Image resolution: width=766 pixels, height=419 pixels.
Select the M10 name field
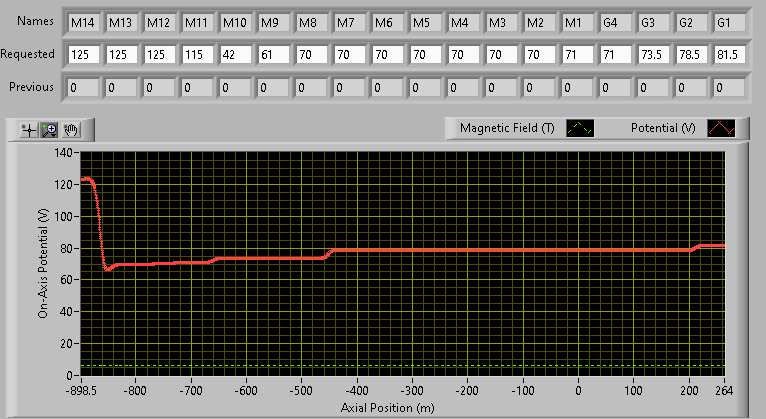click(x=236, y=22)
